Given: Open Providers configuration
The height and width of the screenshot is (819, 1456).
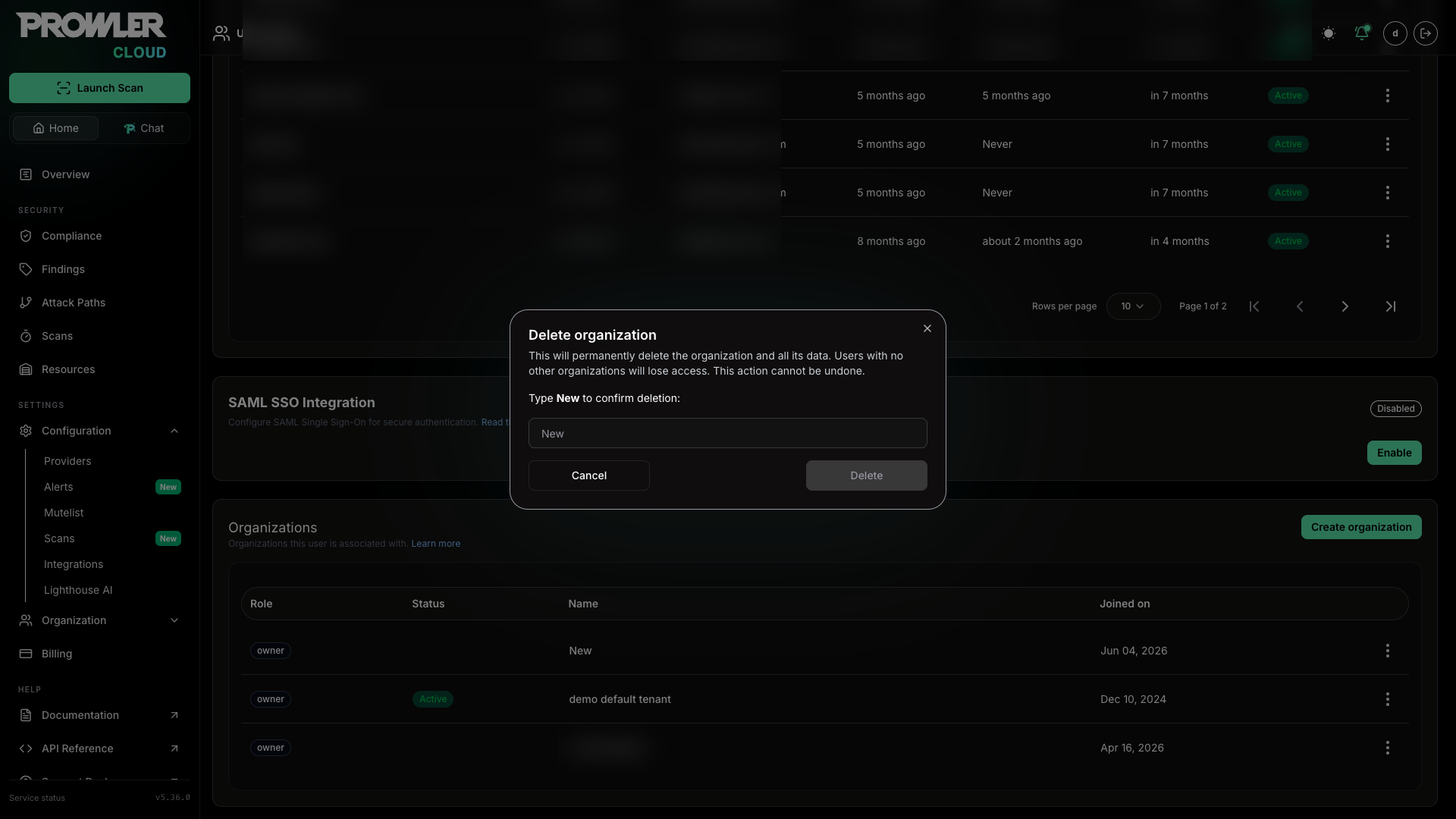Looking at the screenshot, I should click(67, 461).
